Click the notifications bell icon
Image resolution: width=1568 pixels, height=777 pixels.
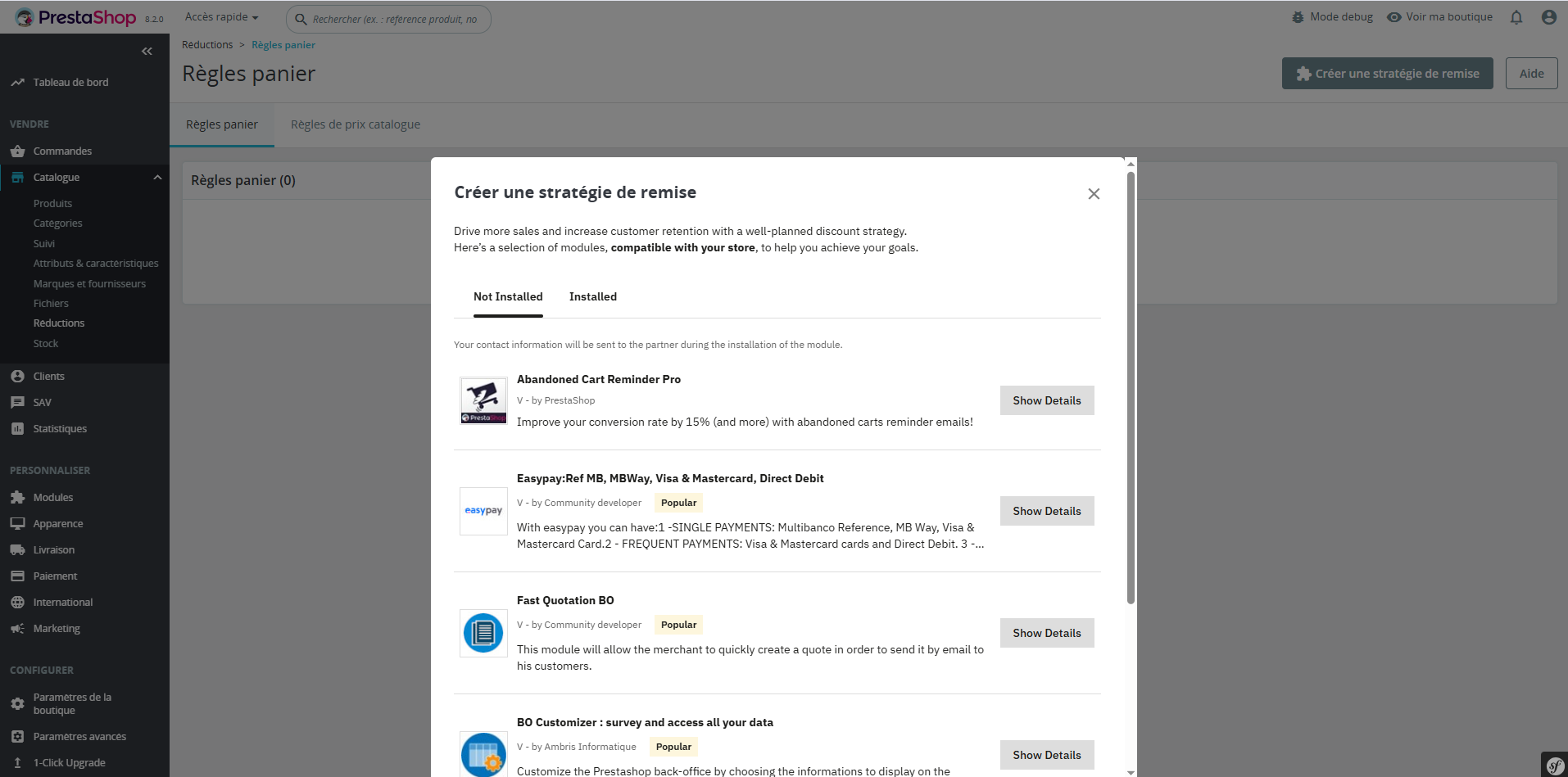(1516, 17)
